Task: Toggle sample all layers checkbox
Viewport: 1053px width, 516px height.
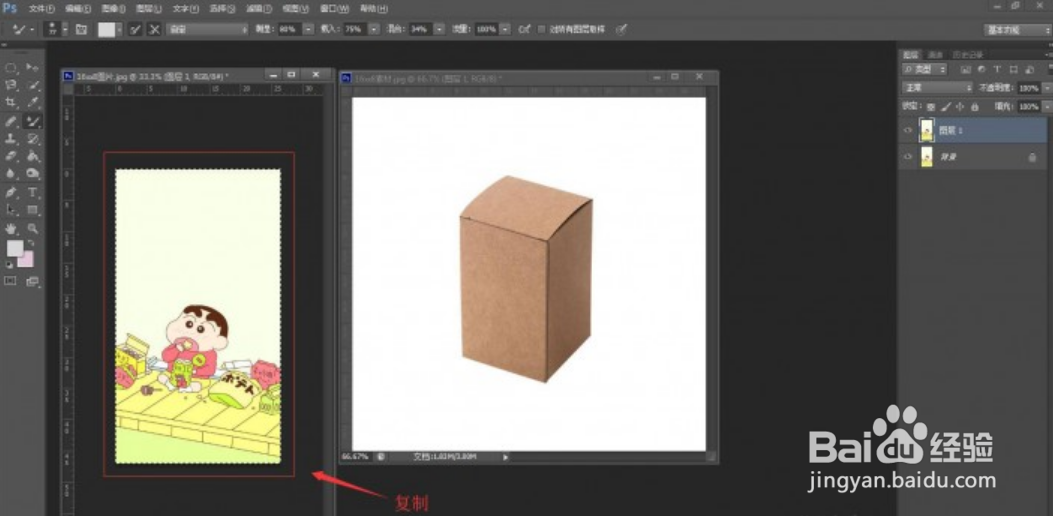Action: (541, 30)
